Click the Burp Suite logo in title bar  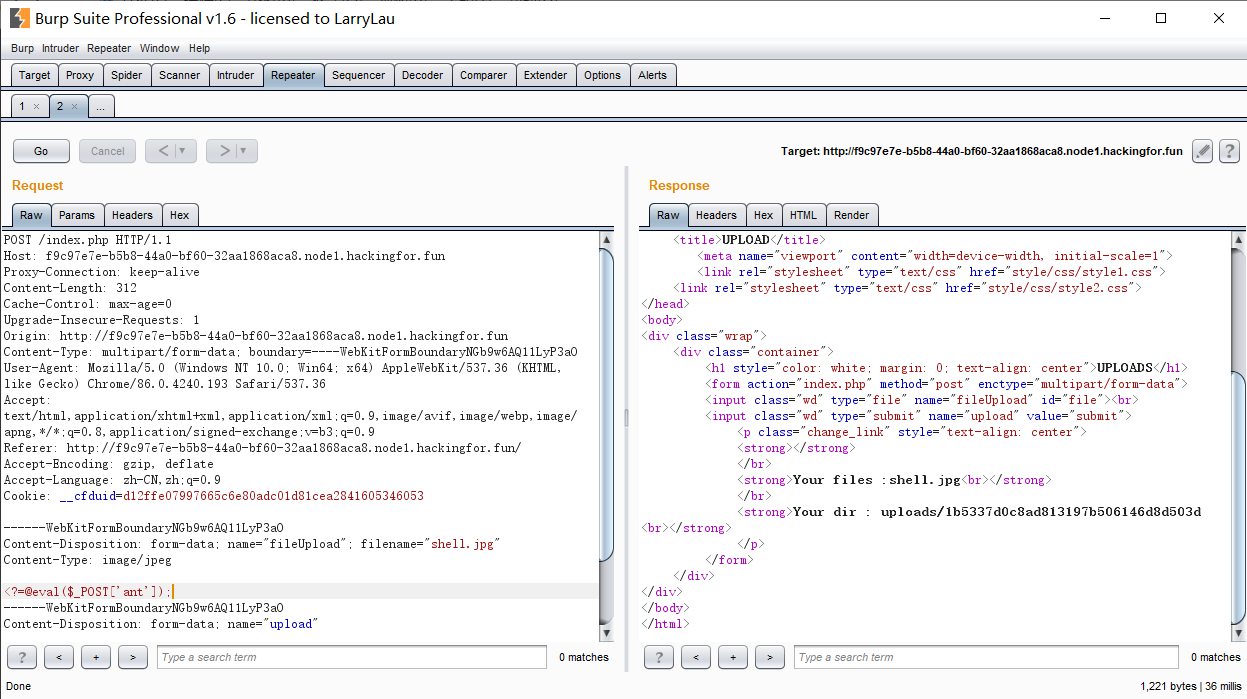(x=18, y=18)
